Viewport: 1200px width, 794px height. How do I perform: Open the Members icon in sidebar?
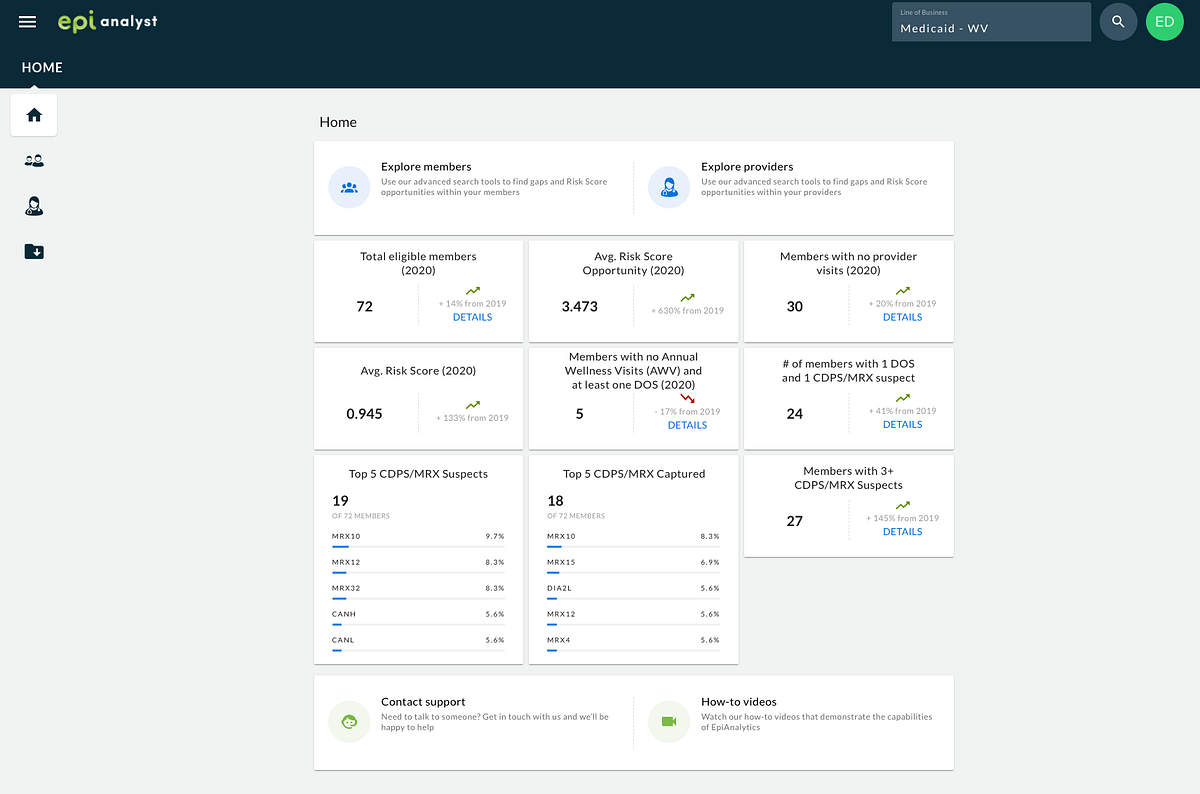(x=34, y=160)
